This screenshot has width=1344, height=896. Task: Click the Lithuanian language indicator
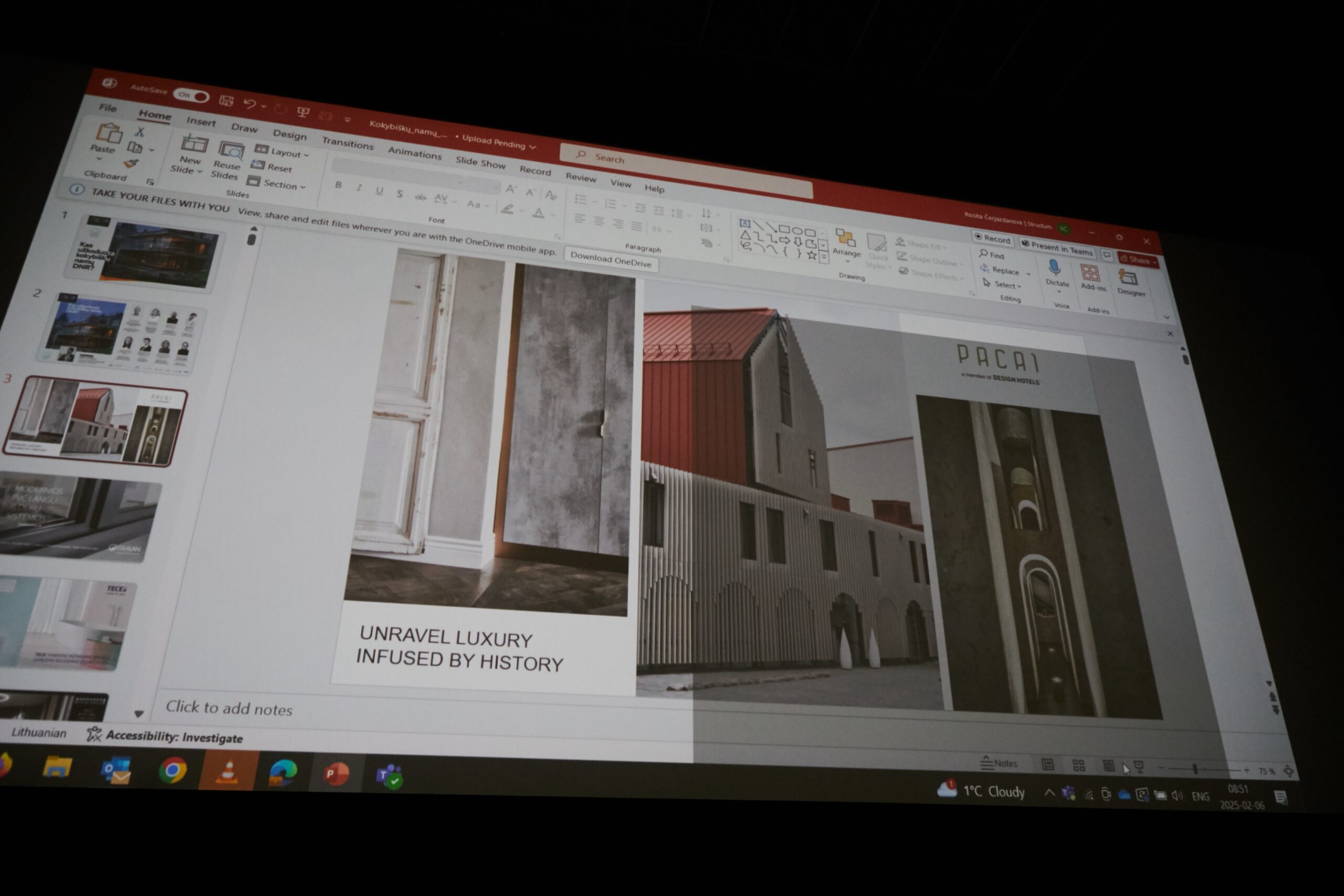(x=39, y=733)
